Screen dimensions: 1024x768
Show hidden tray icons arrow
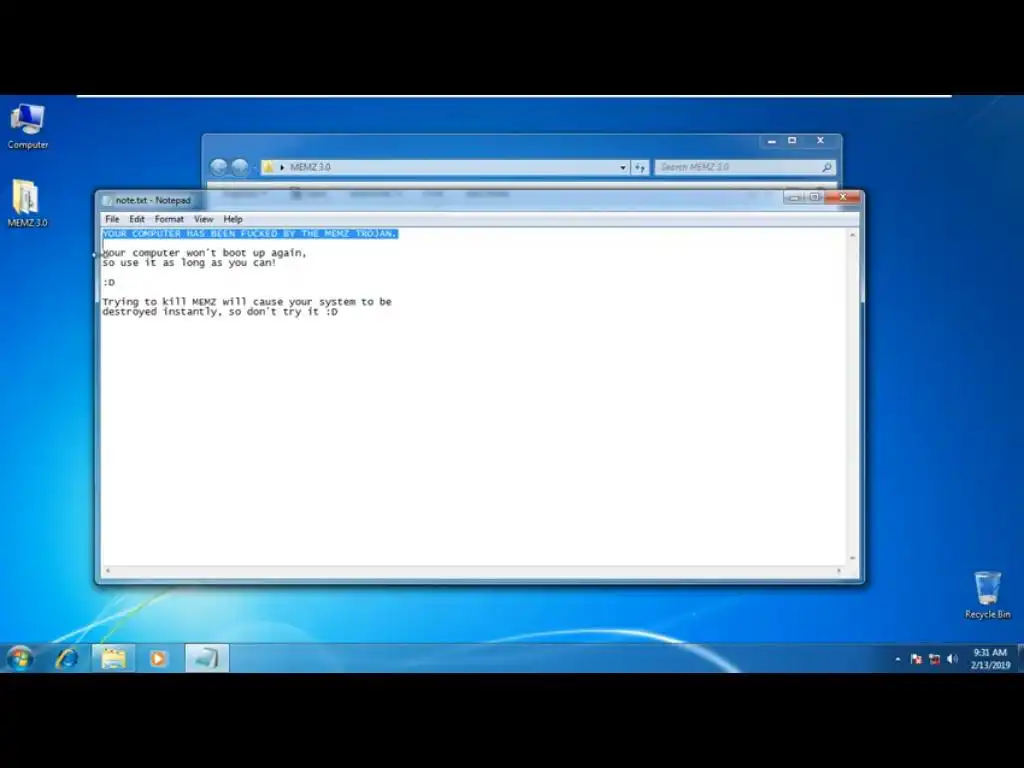898,659
